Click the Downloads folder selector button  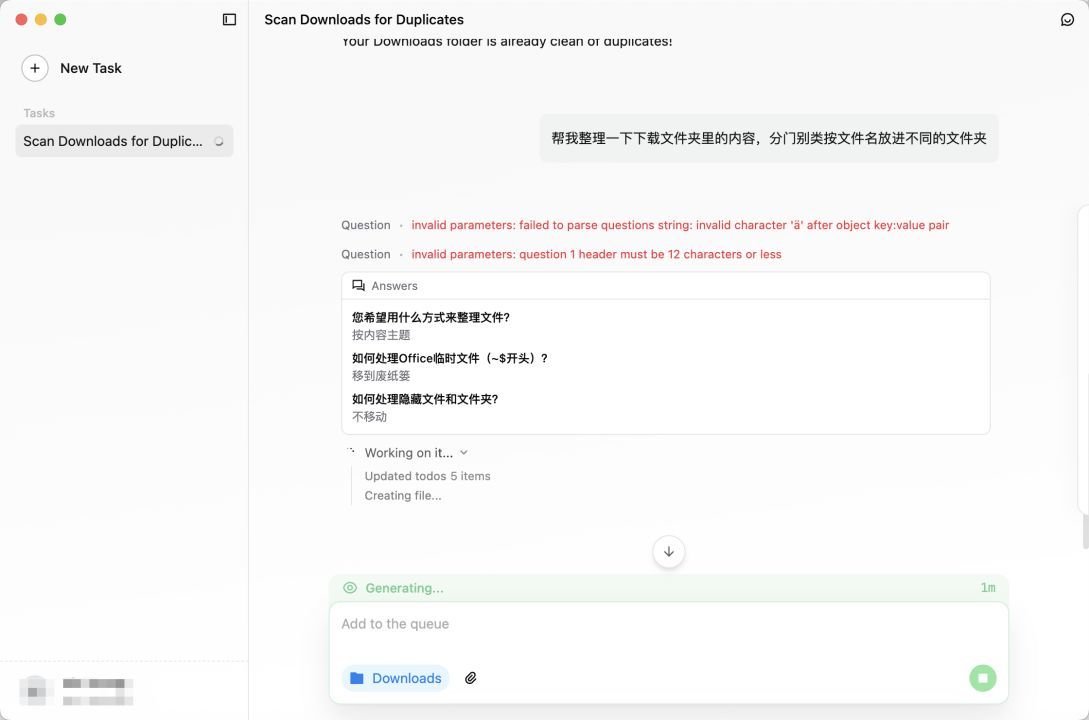[x=396, y=678]
